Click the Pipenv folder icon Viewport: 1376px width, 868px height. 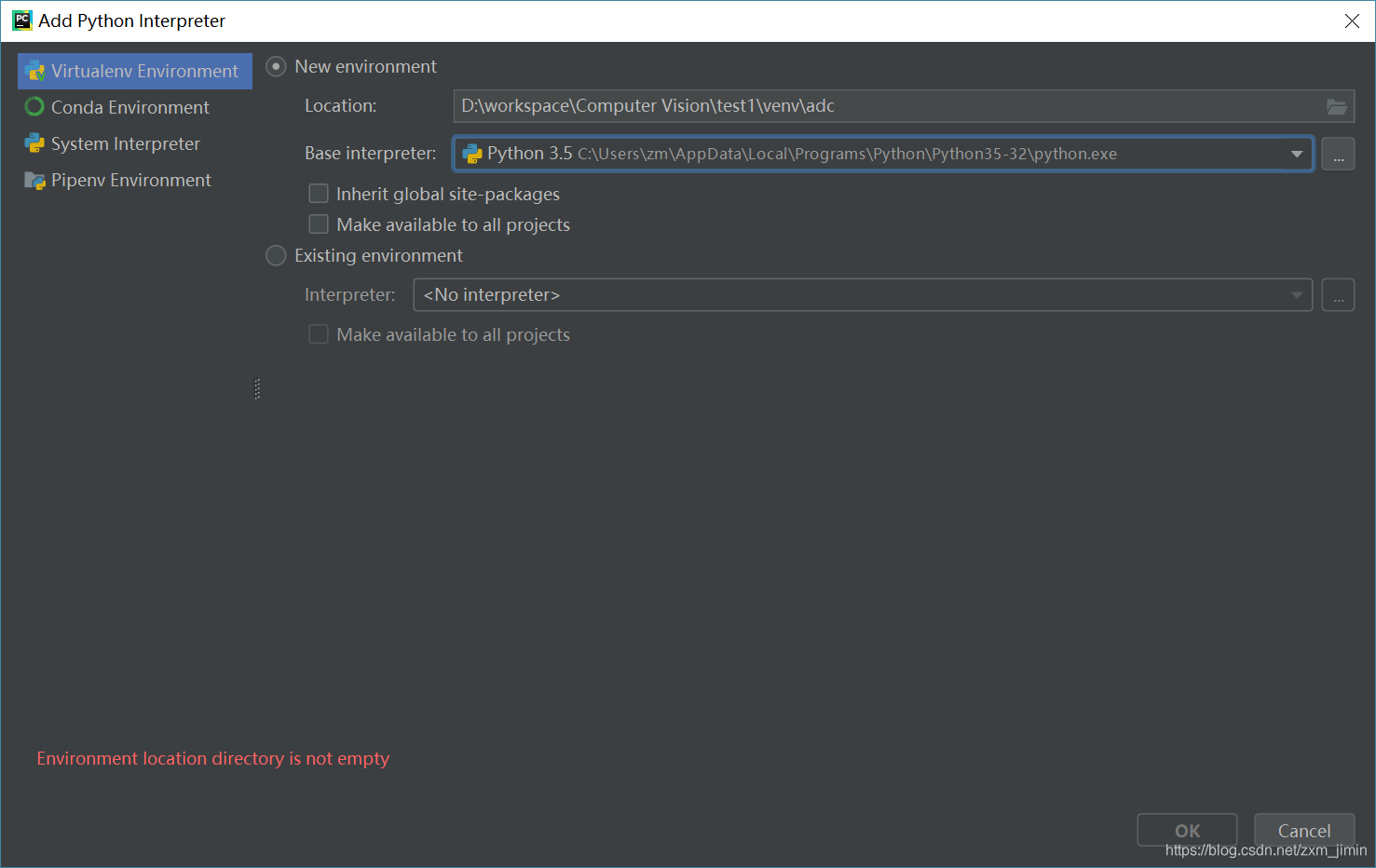(x=34, y=180)
